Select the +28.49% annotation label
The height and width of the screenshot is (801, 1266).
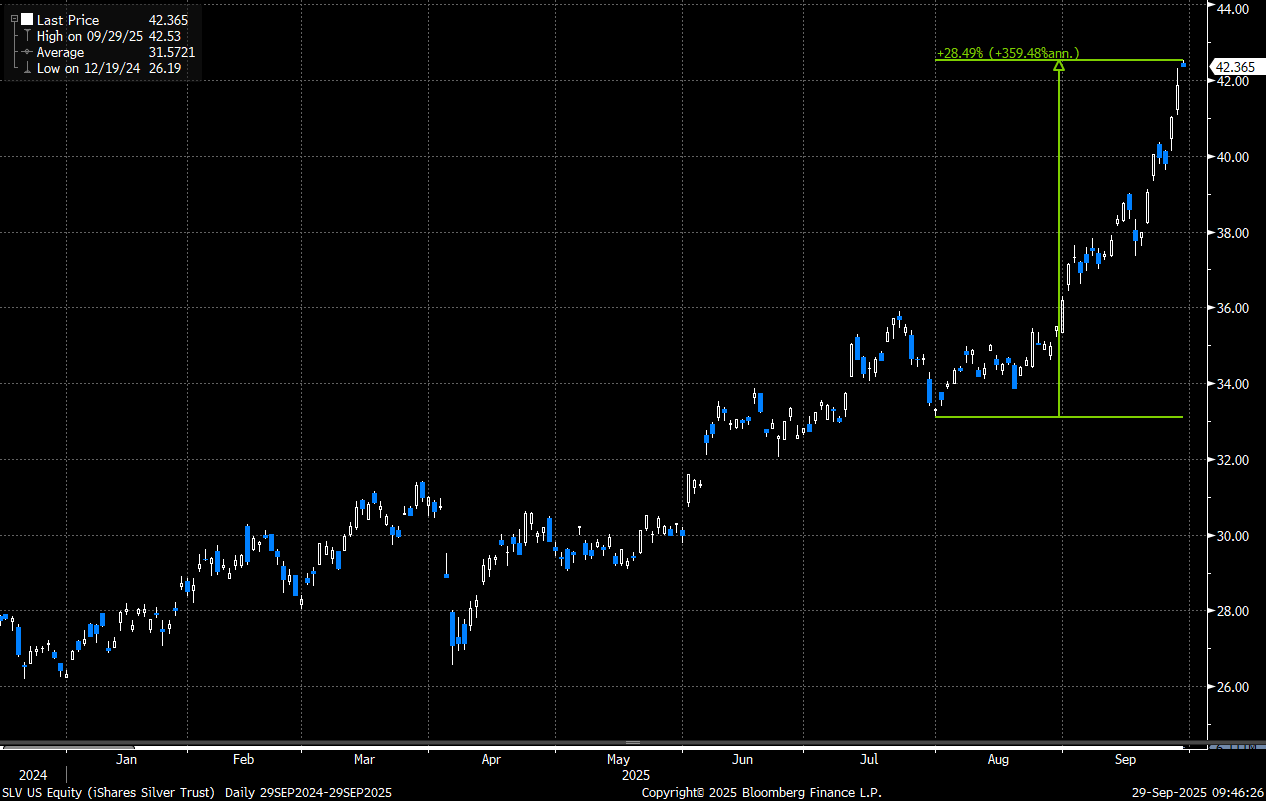pos(1008,53)
